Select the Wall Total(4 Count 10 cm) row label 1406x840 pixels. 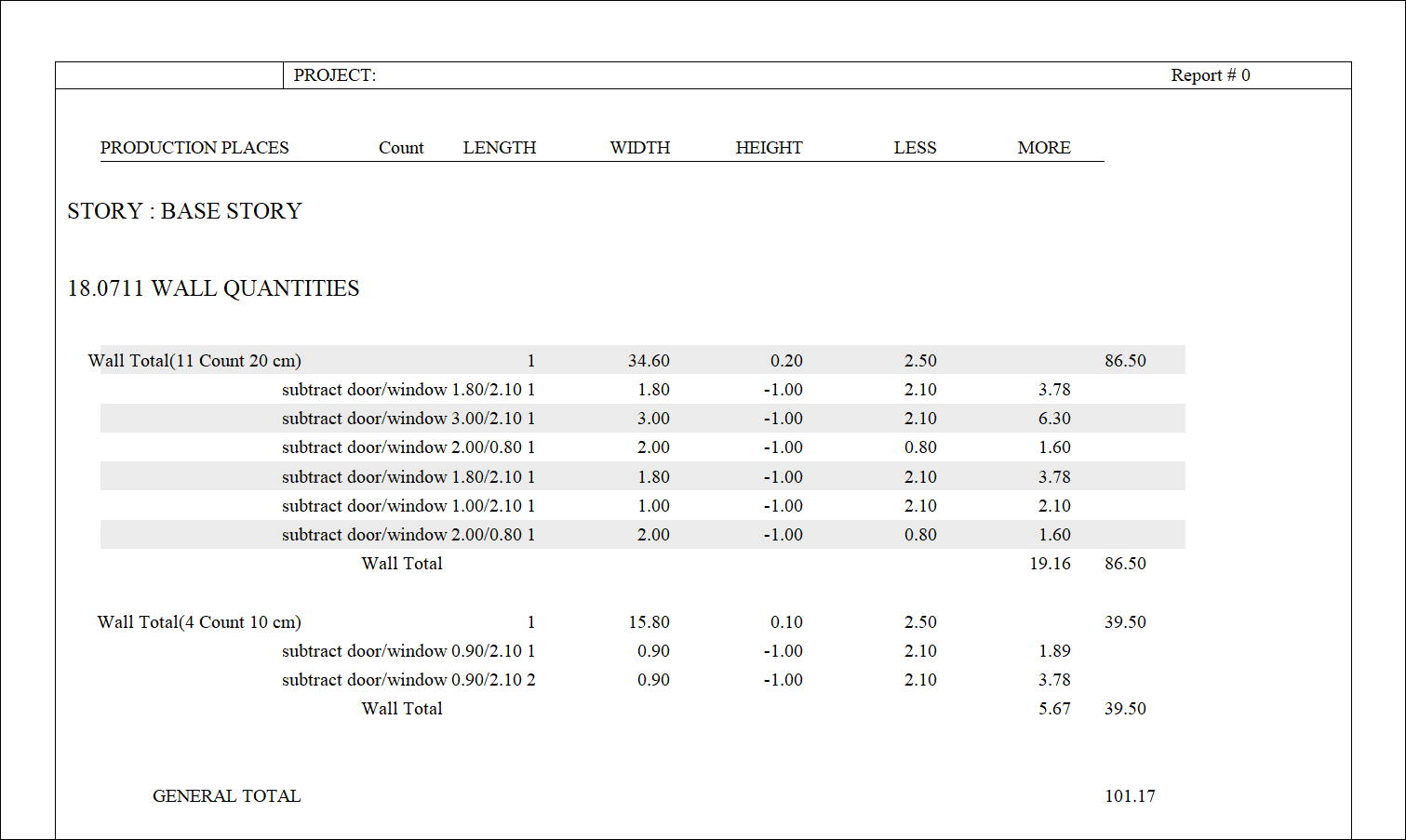pos(199,622)
